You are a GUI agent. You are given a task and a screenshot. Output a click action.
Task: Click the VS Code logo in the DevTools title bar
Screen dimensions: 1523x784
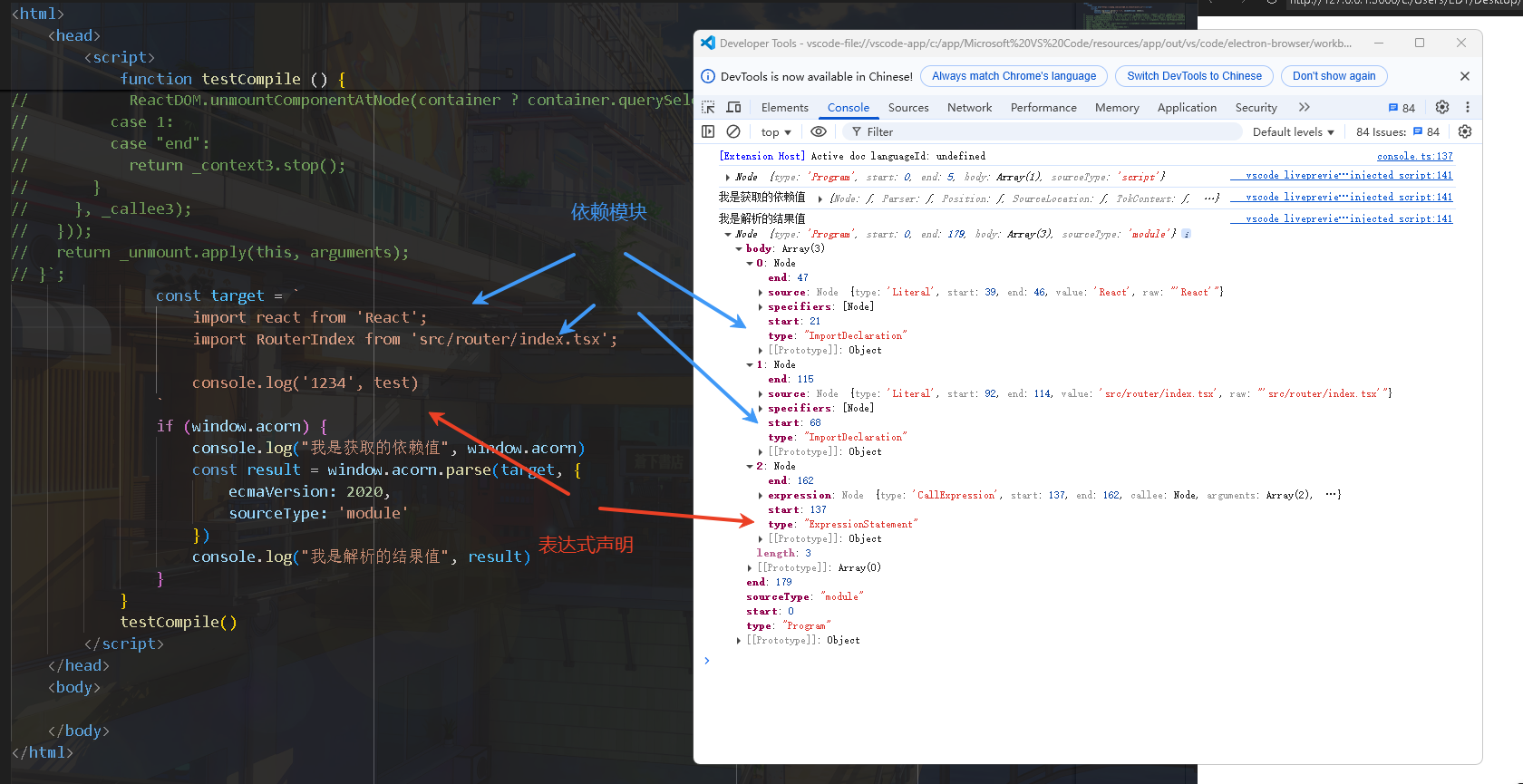coord(708,43)
